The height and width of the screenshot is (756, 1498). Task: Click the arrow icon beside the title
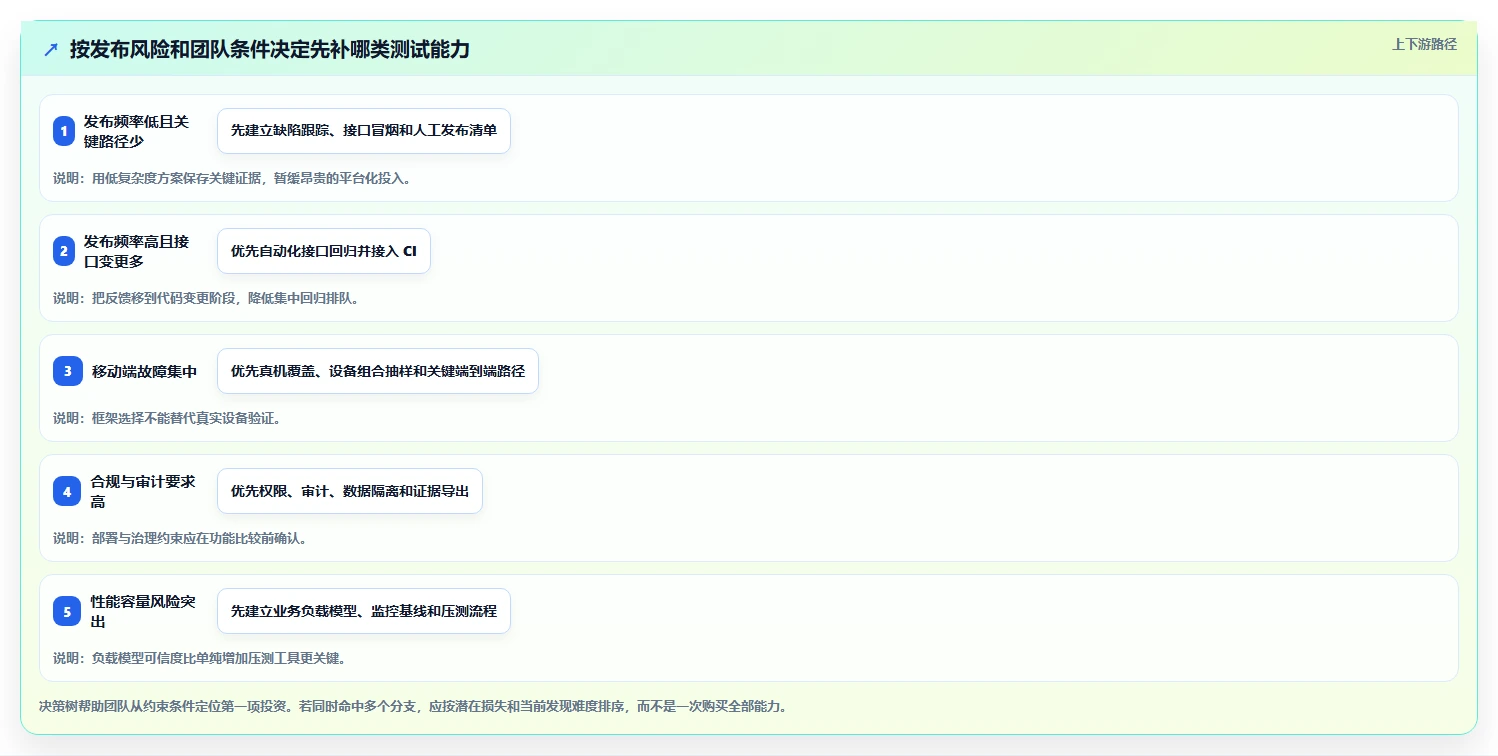tap(51, 50)
